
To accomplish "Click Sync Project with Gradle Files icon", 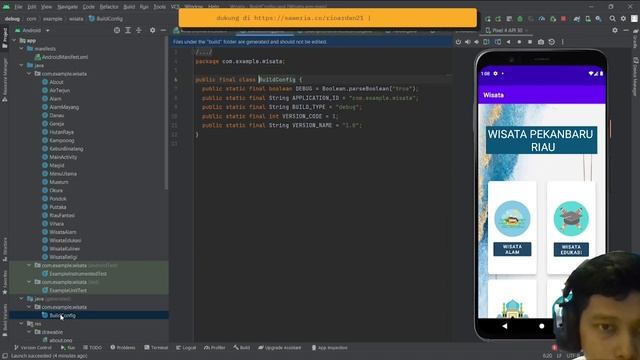I will coord(577,19).
